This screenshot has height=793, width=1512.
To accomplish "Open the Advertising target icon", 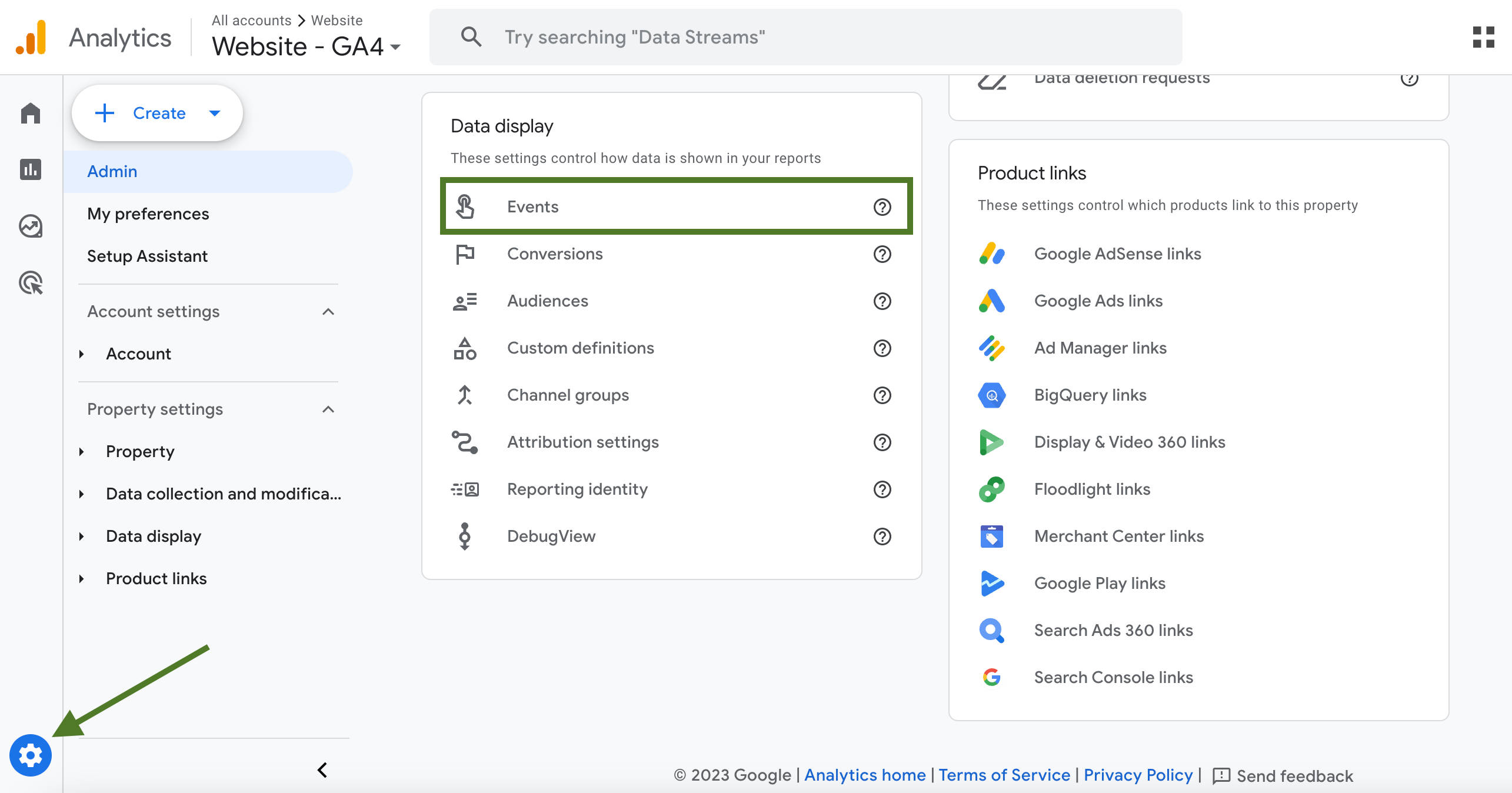I will pyautogui.click(x=31, y=282).
